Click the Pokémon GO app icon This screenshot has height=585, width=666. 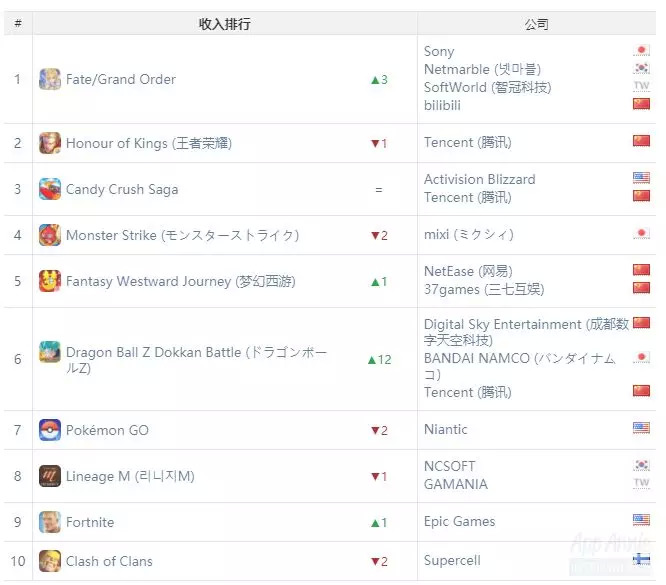[49, 430]
